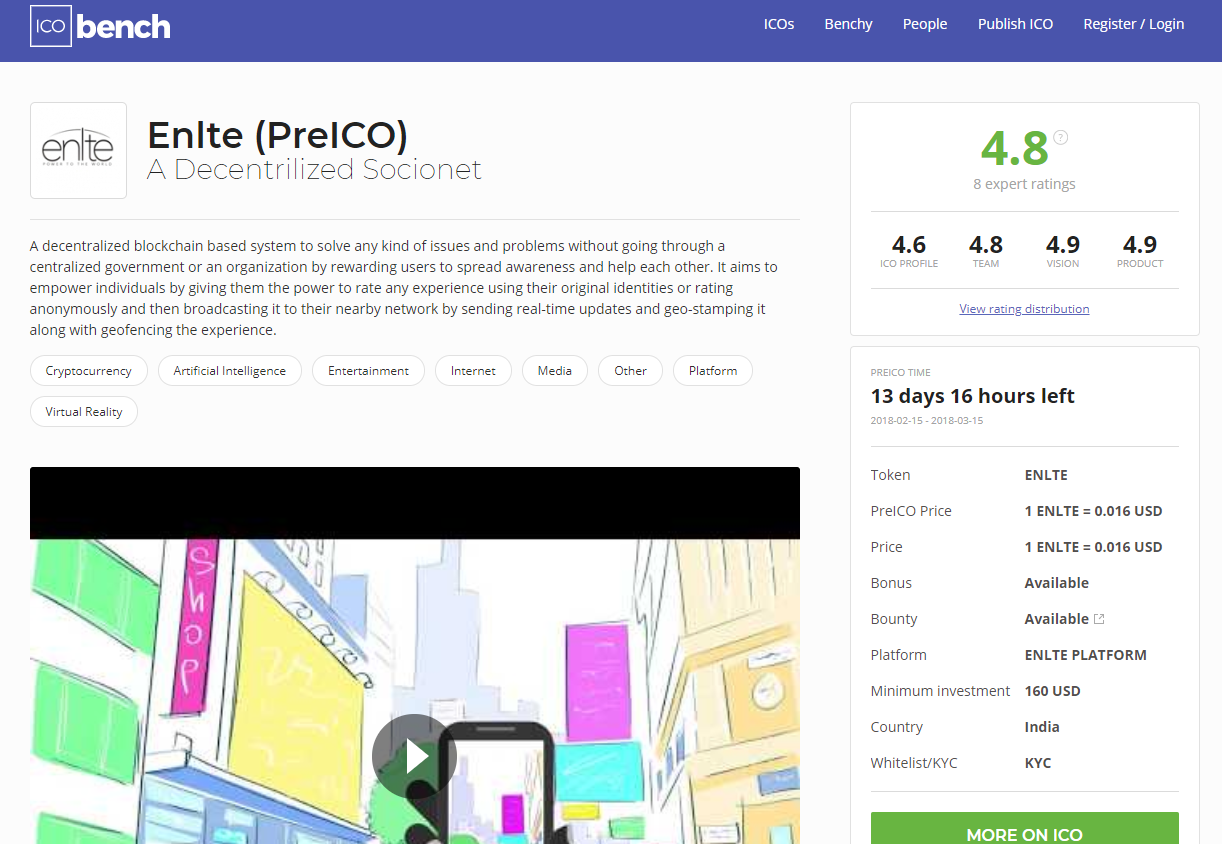Screen dimensions: 1222x844
Task: Select the Virtual Reality tag
Action: pos(84,412)
